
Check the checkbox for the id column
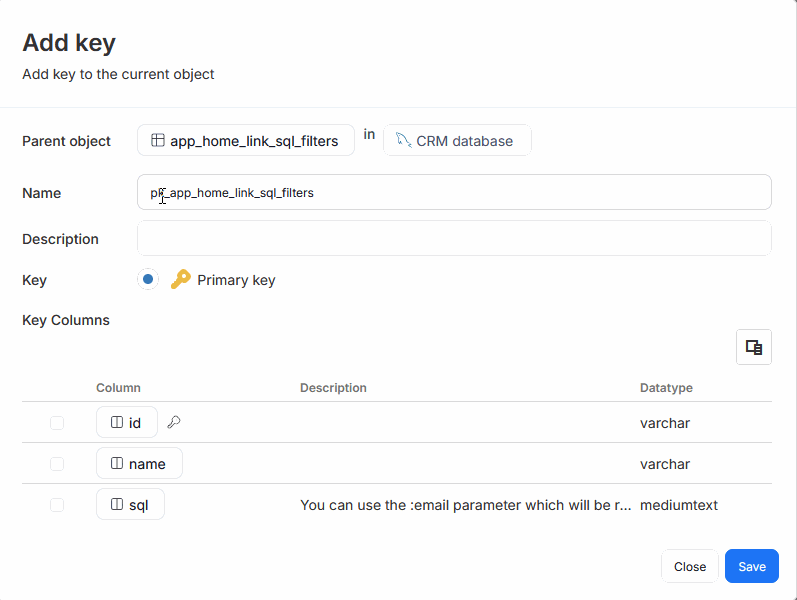pyautogui.click(x=57, y=423)
